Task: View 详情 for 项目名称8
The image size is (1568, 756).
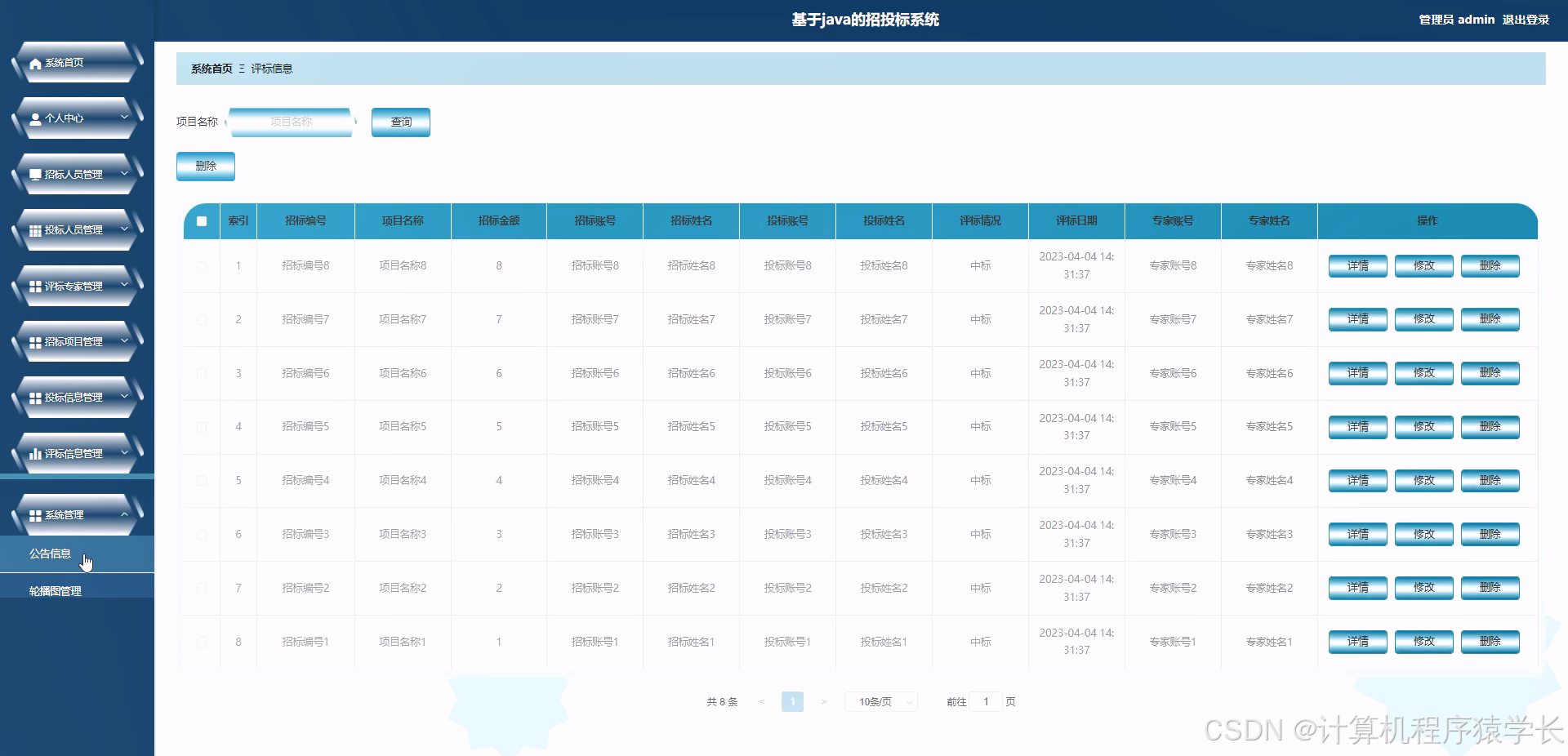Action: [1357, 266]
